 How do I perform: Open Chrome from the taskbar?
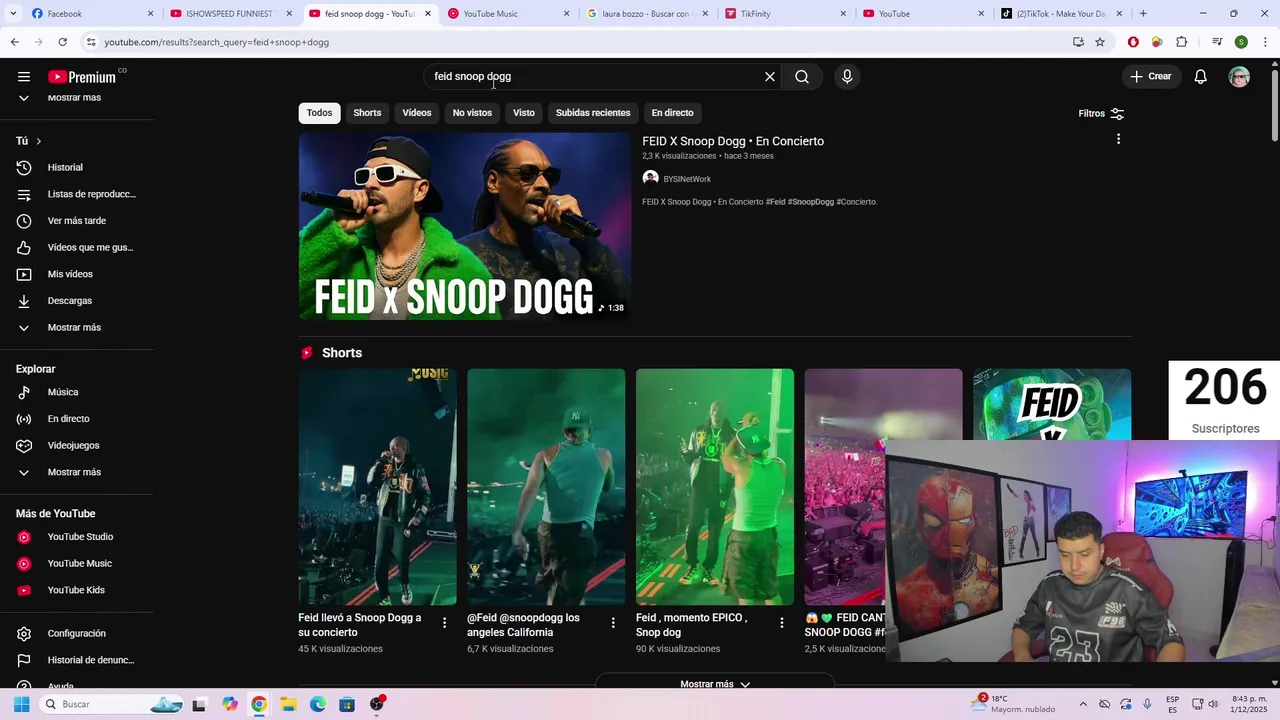(x=259, y=704)
